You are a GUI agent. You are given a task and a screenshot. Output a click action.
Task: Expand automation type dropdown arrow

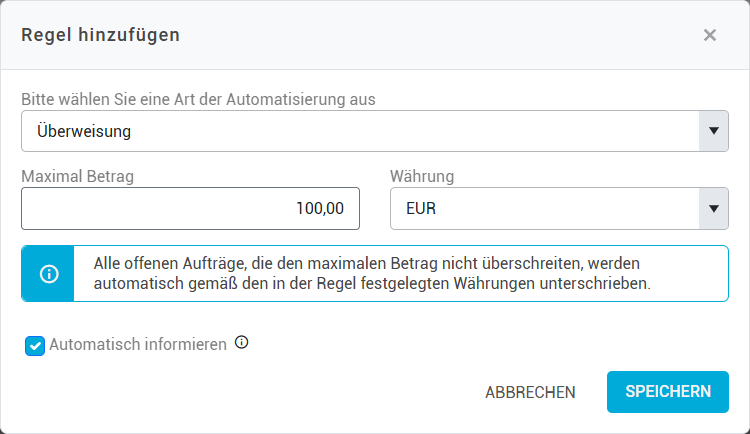coord(713,131)
